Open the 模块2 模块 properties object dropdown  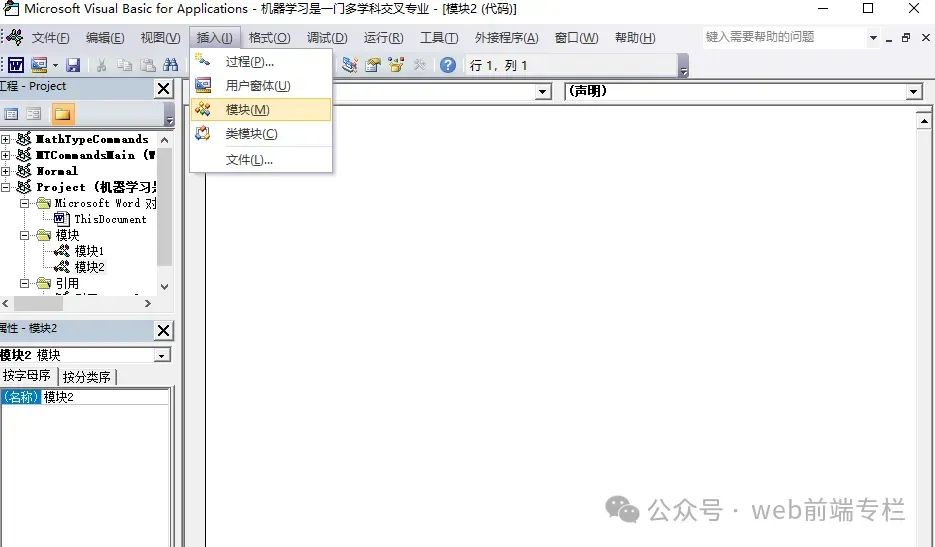[161, 356]
